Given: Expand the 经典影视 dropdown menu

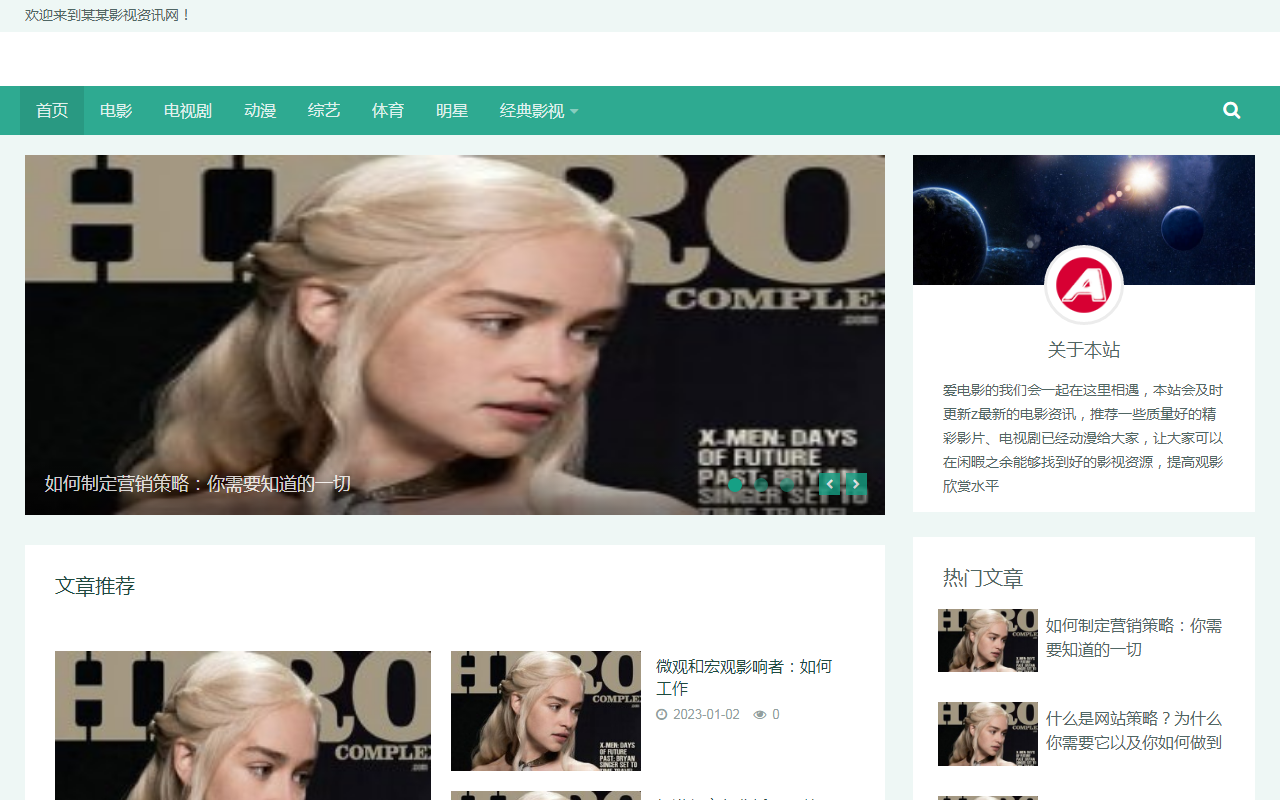Looking at the screenshot, I should pyautogui.click(x=539, y=111).
